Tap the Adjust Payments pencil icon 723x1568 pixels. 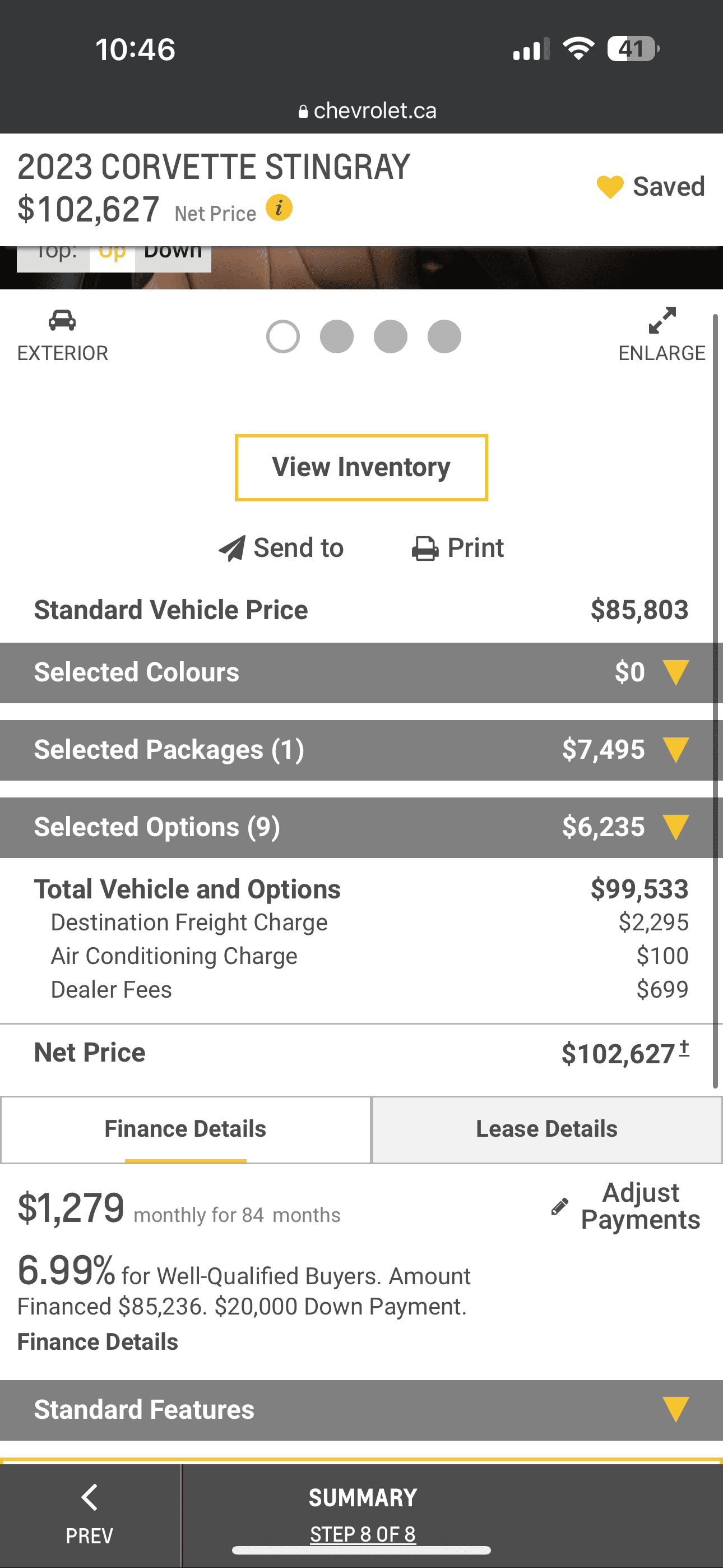tap(559, 1206)
